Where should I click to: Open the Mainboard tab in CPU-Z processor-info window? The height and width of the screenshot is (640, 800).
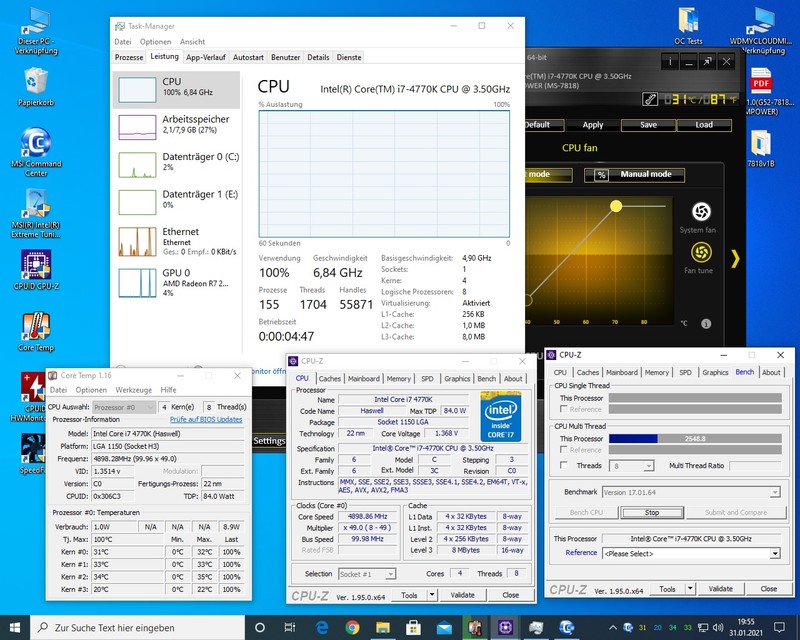(364, 379)
